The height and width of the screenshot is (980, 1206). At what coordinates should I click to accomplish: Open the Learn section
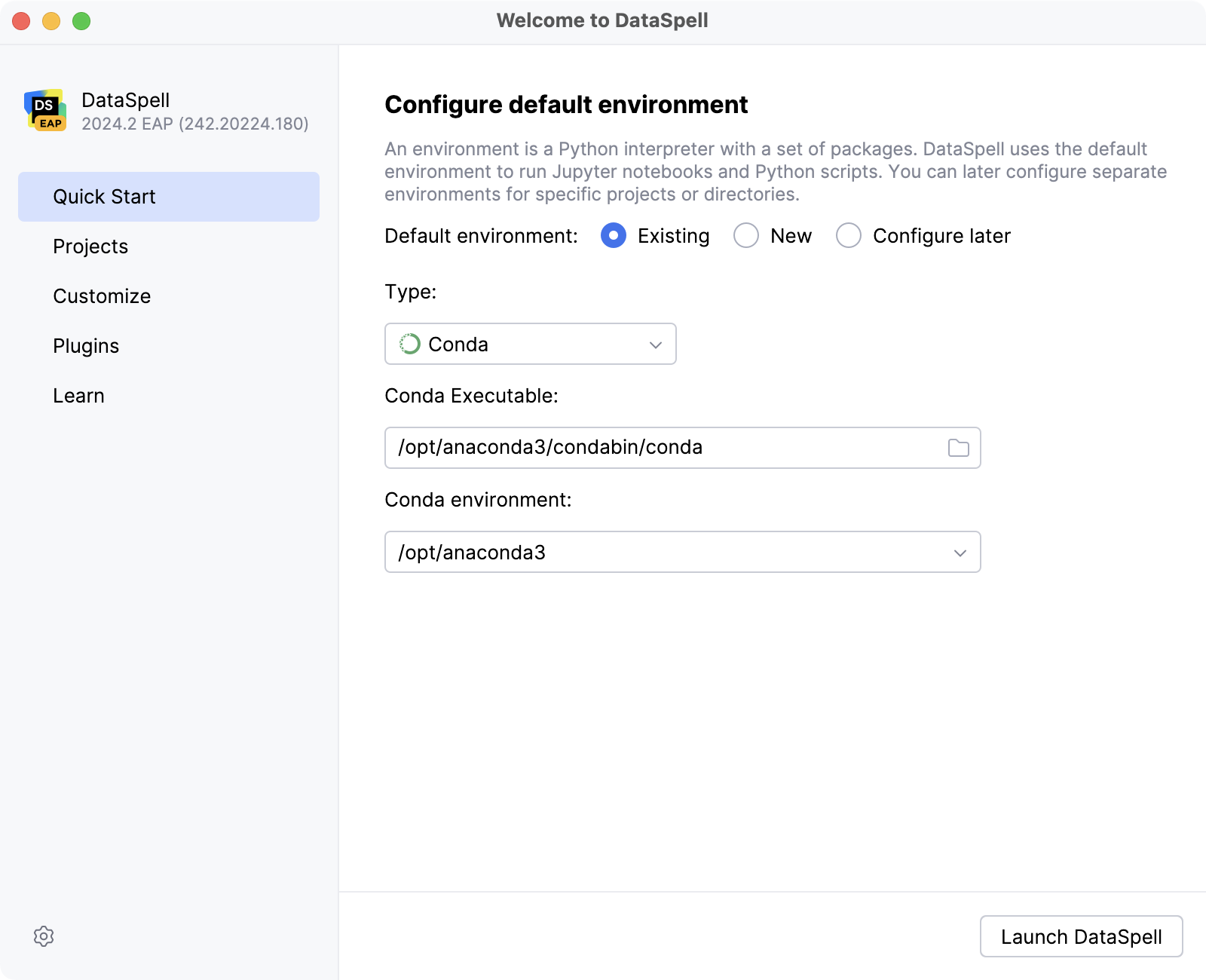[78, 396]
